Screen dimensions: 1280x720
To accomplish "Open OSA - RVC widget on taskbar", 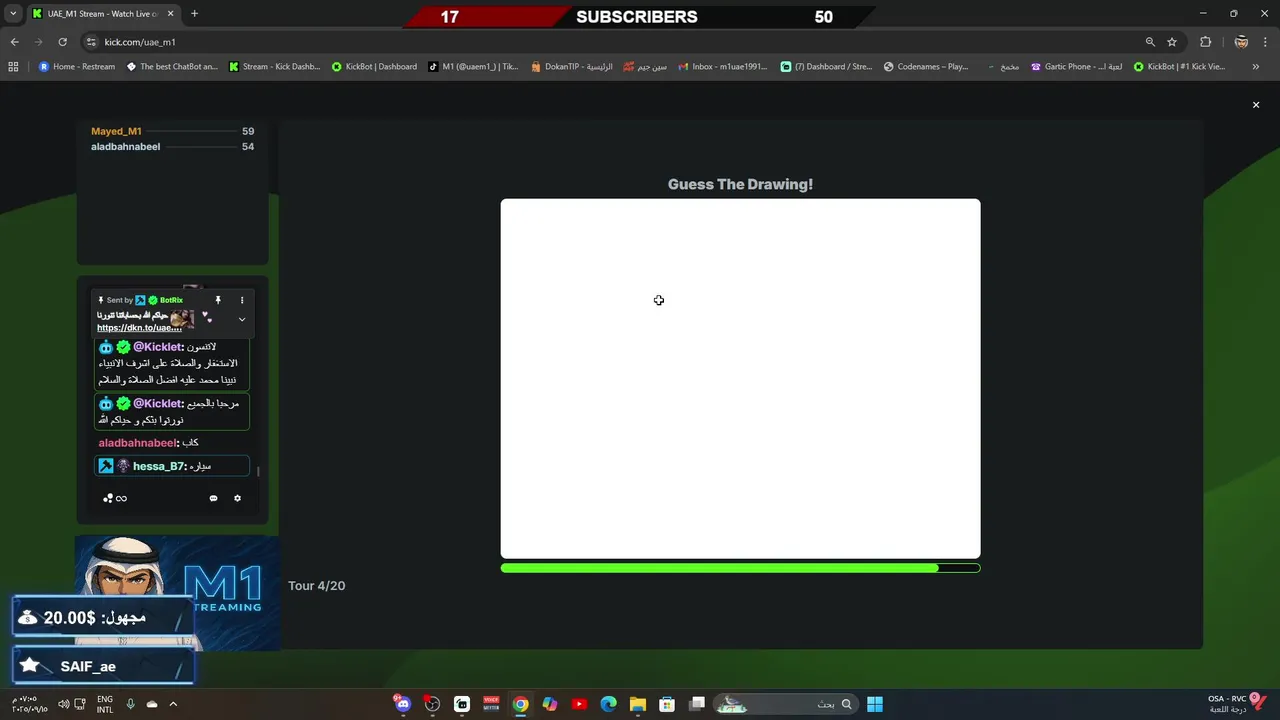I will 1238,704.
